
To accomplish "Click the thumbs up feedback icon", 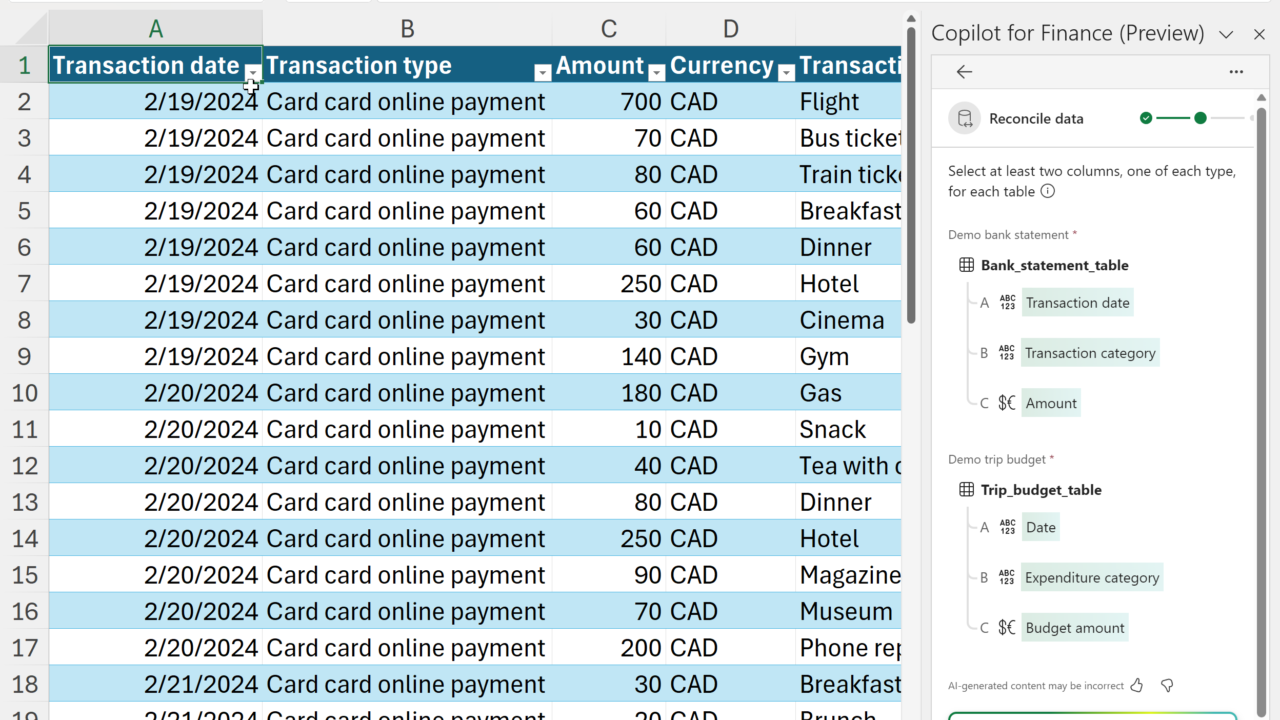I will coord(1136,686).
